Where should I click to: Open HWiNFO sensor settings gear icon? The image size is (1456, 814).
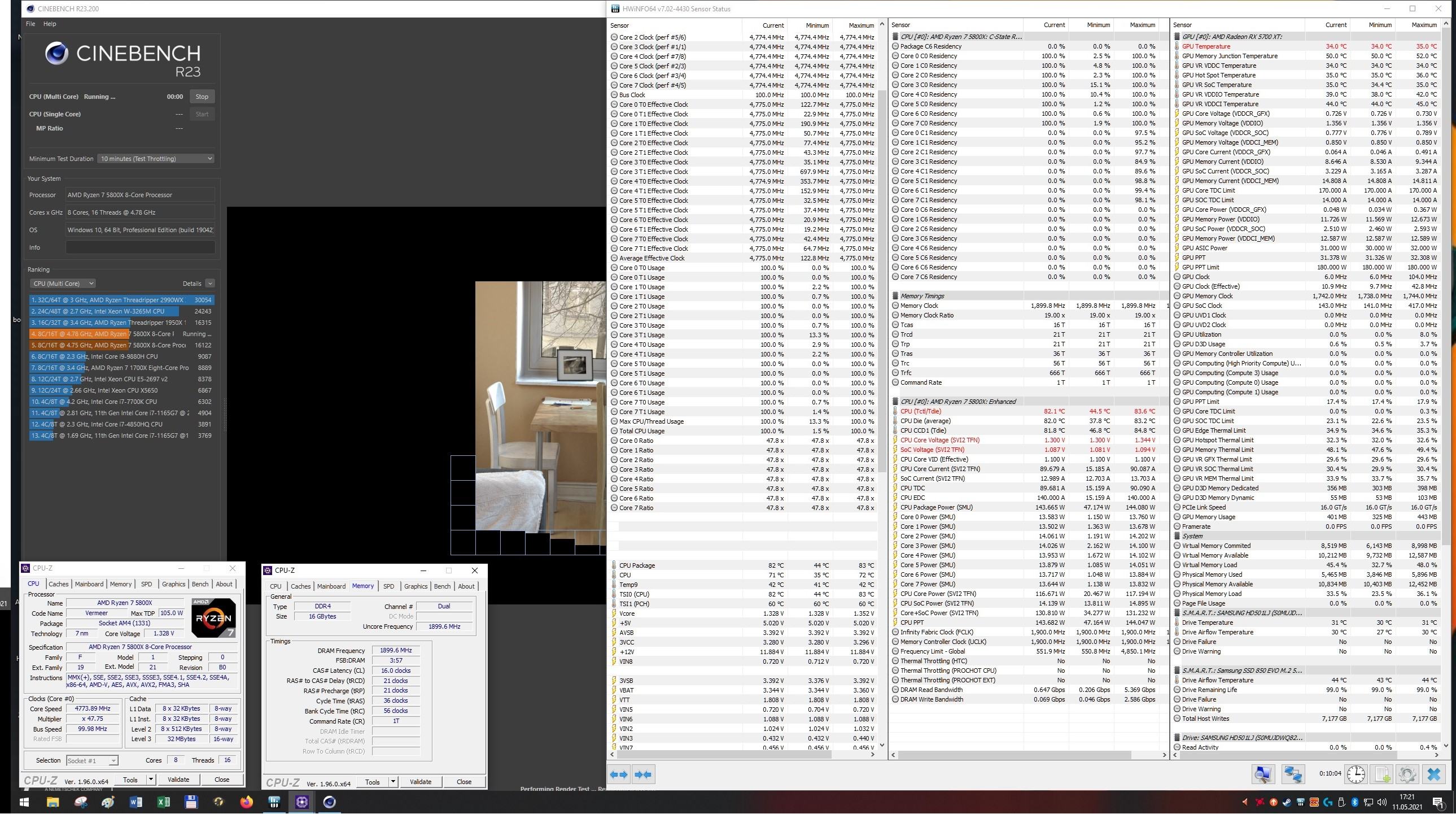click(1407, 774)
